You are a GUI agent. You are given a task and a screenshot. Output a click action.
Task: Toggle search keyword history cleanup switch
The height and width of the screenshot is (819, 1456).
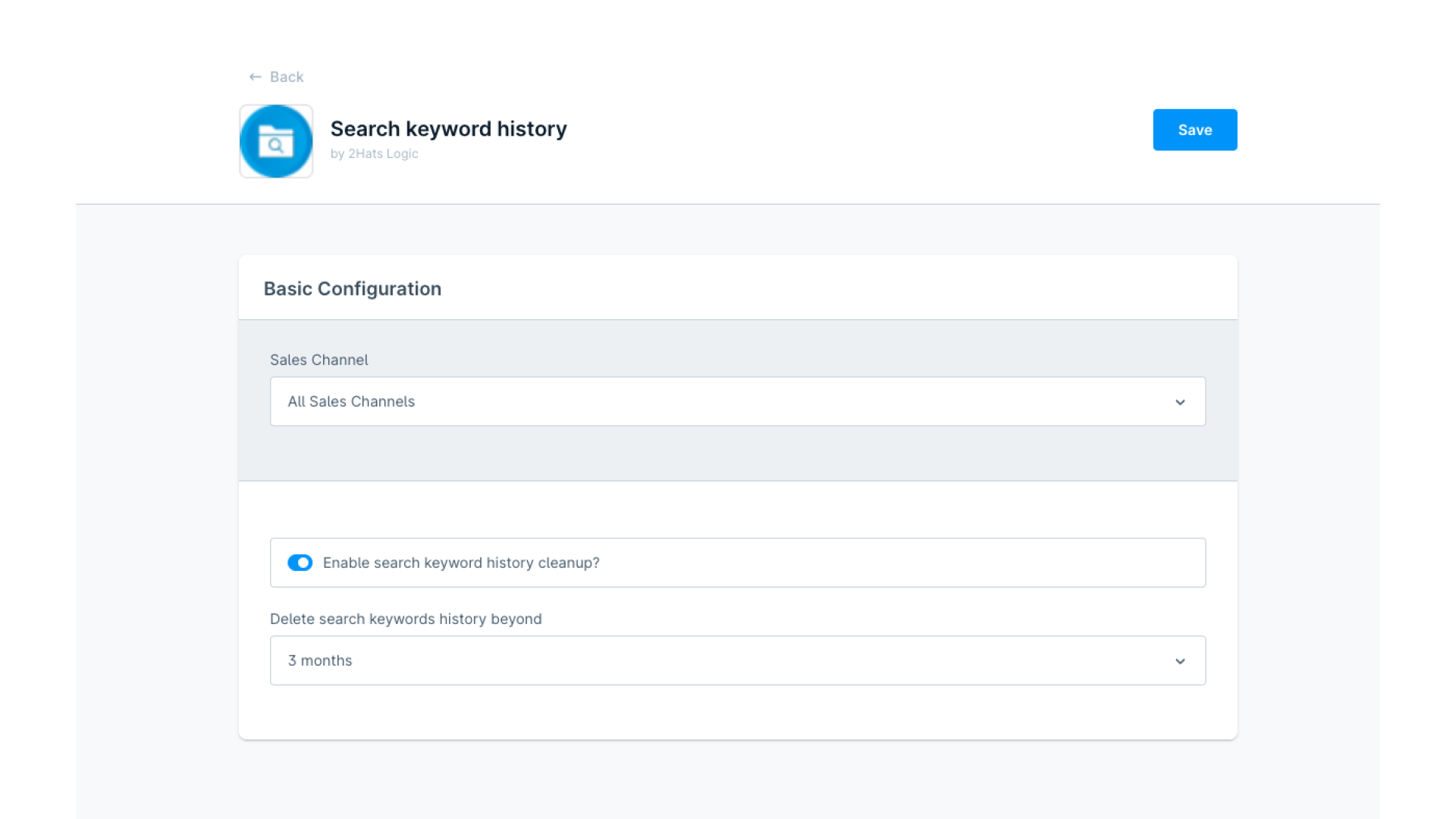click(x=300, y=563)
